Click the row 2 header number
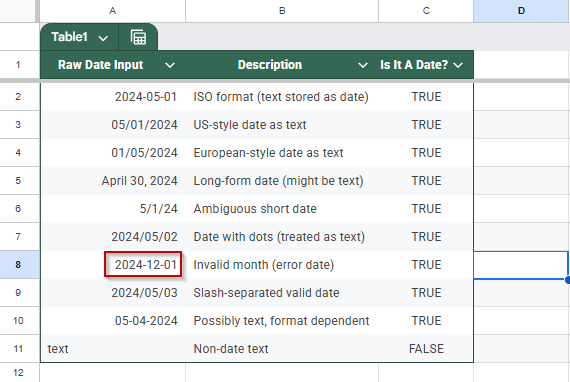Screen dimensions: 570x382 [18, 97]
